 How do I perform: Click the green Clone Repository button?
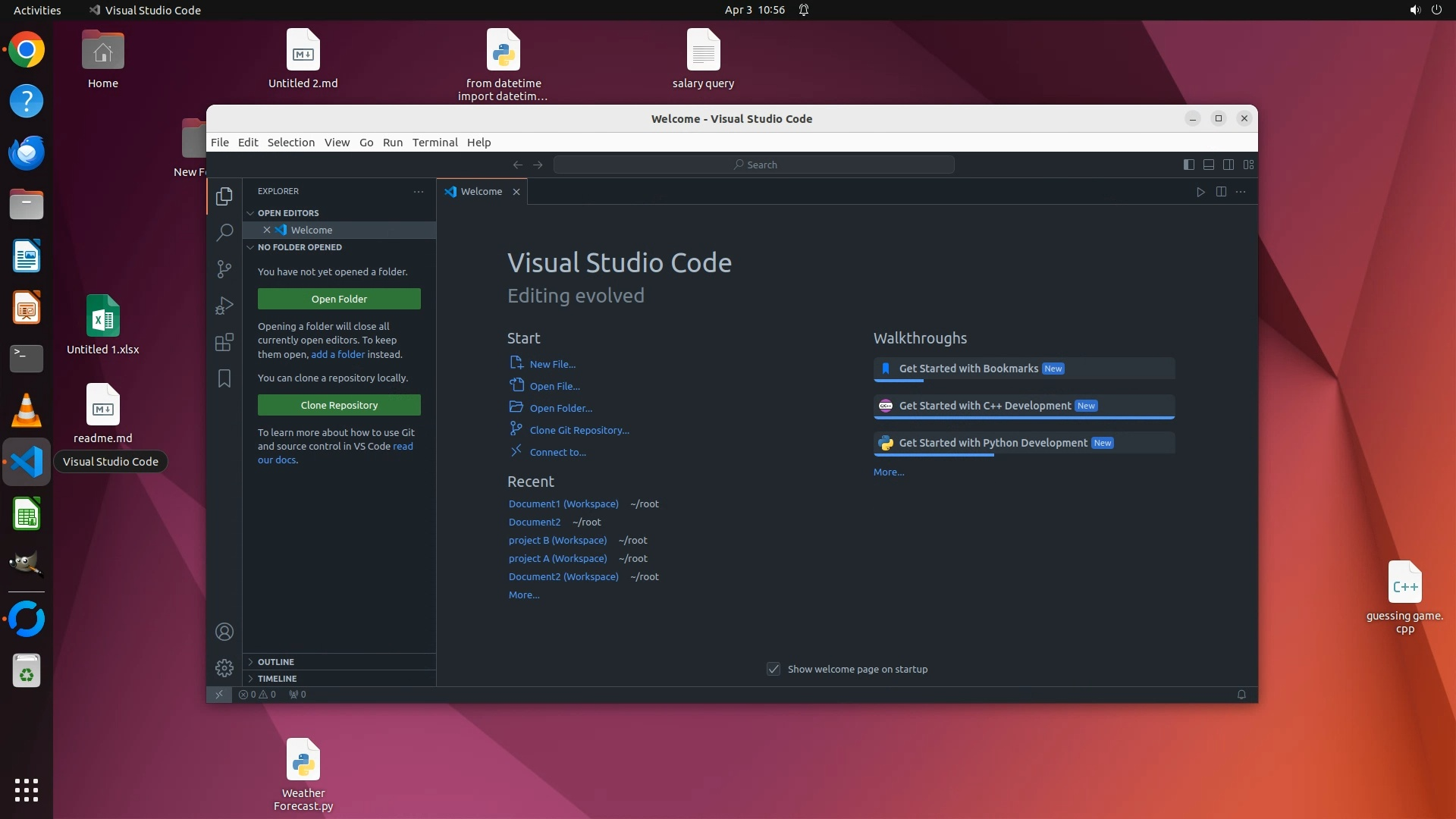(x=339, y=405)
